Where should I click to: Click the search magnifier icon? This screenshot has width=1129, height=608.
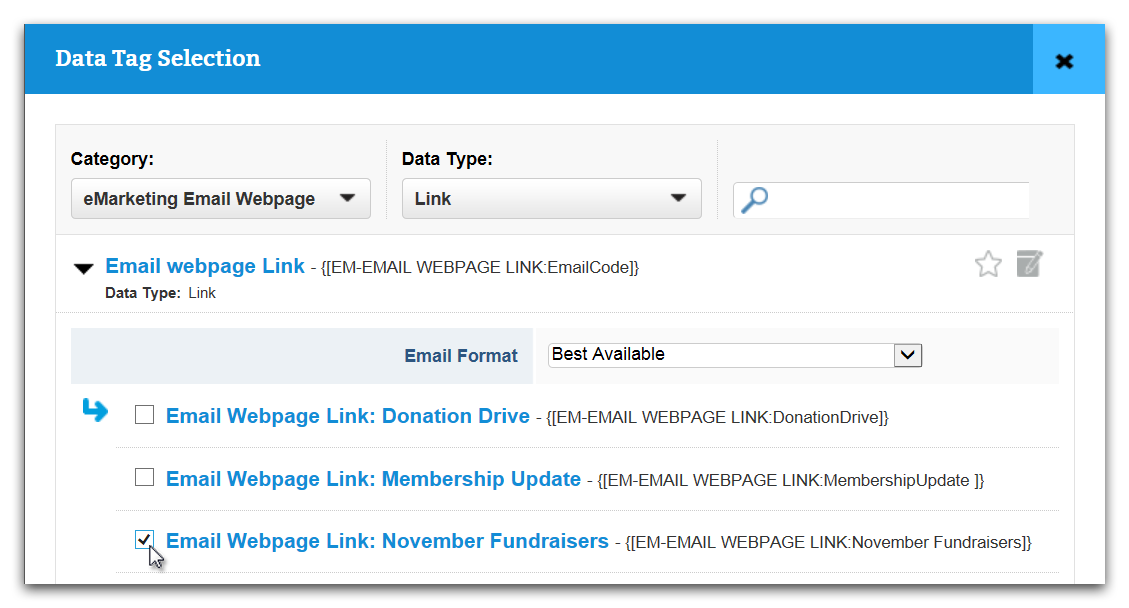pos(755,200)
